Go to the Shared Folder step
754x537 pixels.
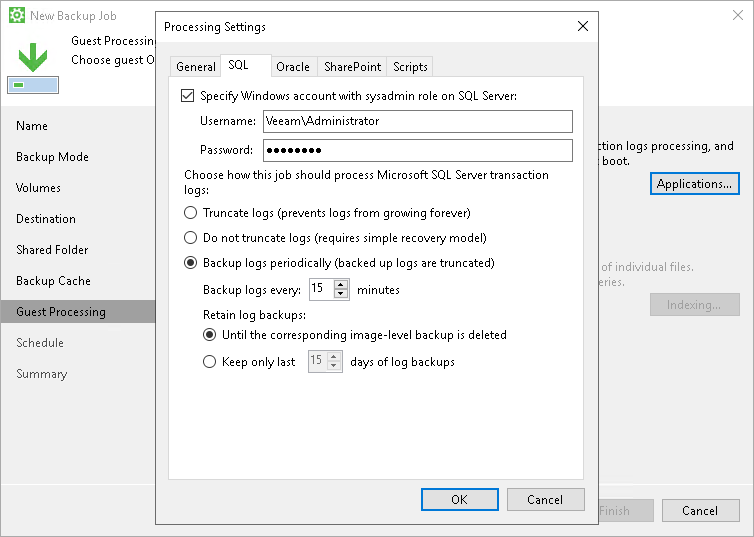pyautogui.click(x=52, y=250)
